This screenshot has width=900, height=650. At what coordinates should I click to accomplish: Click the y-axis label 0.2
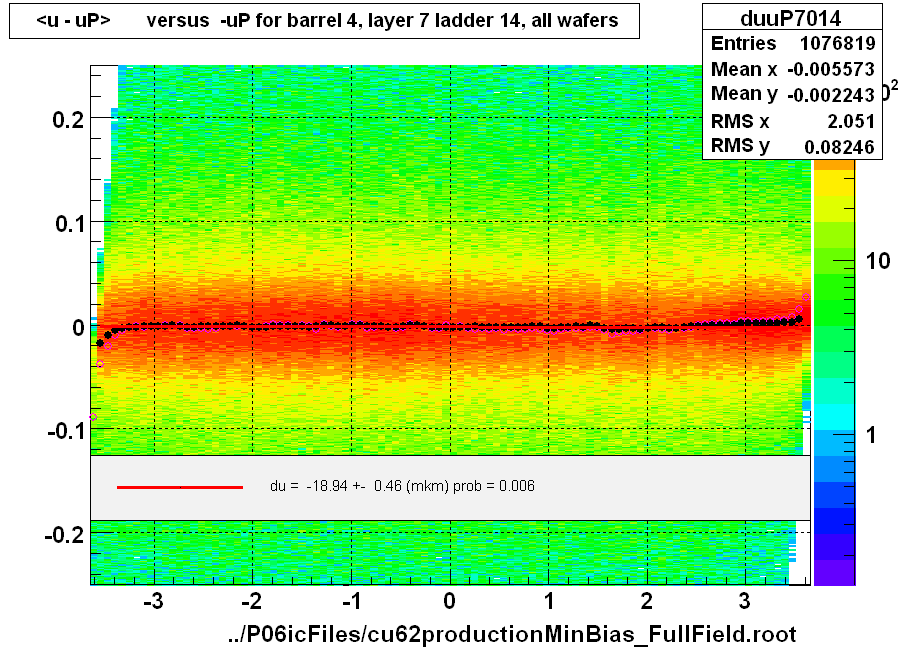[x=68, y=120]
